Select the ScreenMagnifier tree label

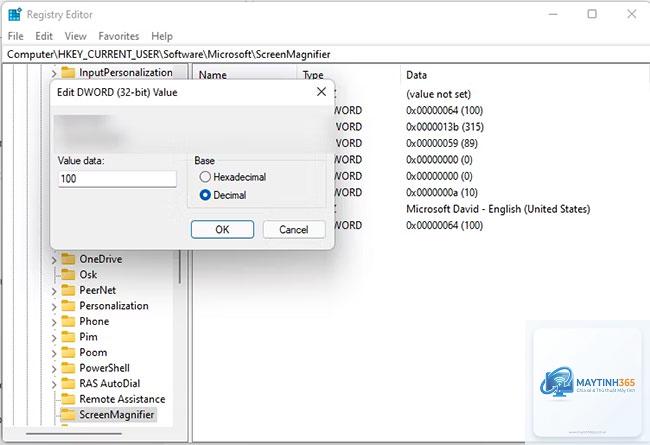coord(116,415)
